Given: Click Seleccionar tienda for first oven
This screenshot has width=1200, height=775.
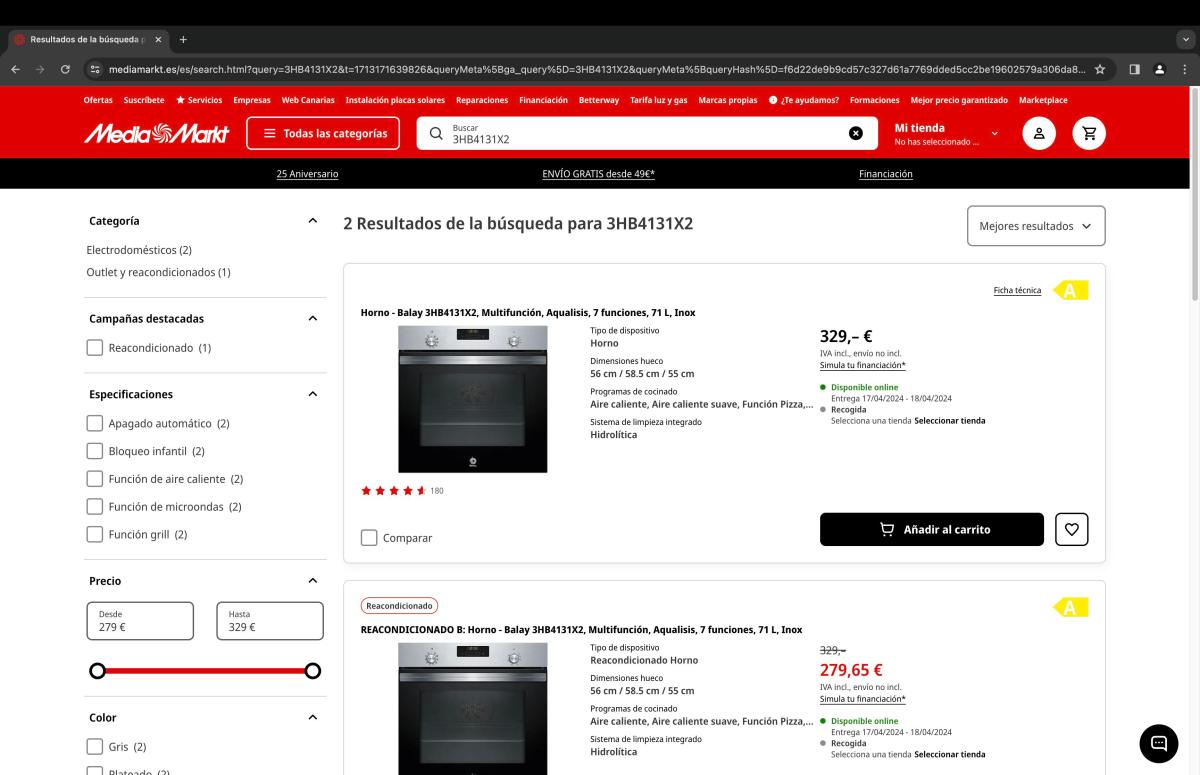Looking at the screenshot, I should pos(950,421).
